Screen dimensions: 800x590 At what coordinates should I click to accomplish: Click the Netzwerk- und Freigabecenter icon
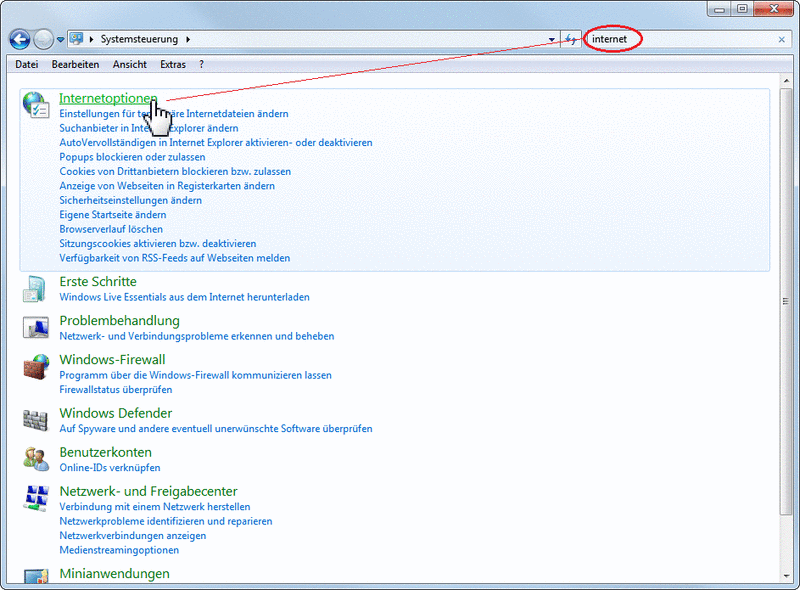pos(36,498)
